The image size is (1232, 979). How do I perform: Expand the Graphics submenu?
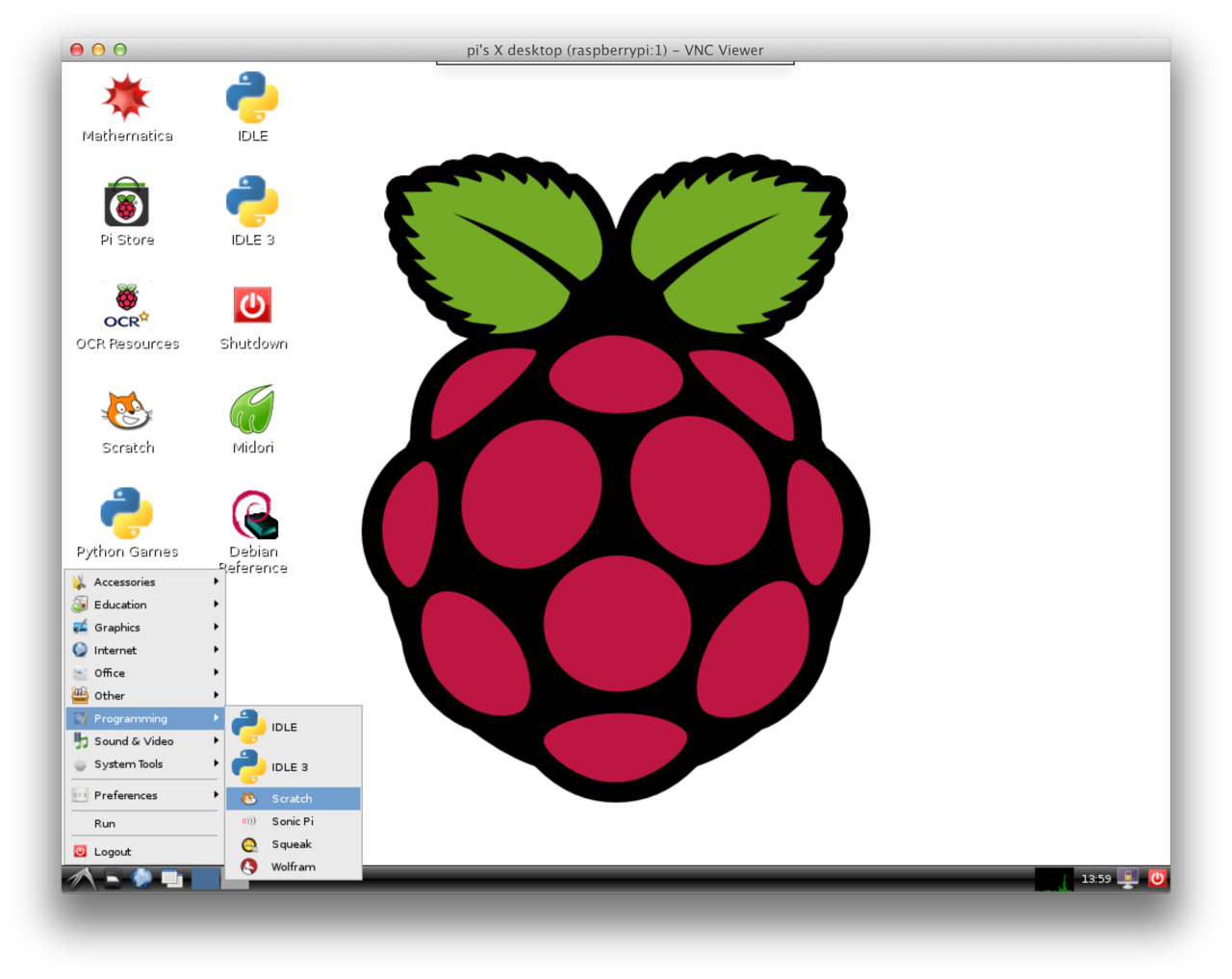(x=145, y=628)
